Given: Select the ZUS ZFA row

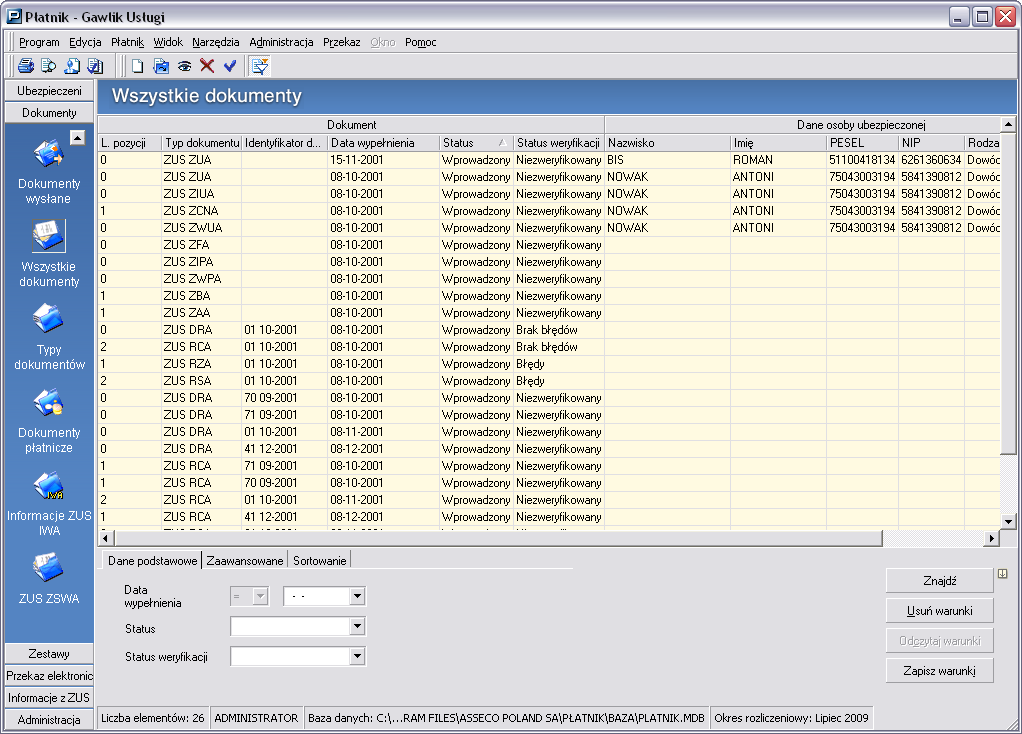Looking at the screenshot, I should point(549,245).
